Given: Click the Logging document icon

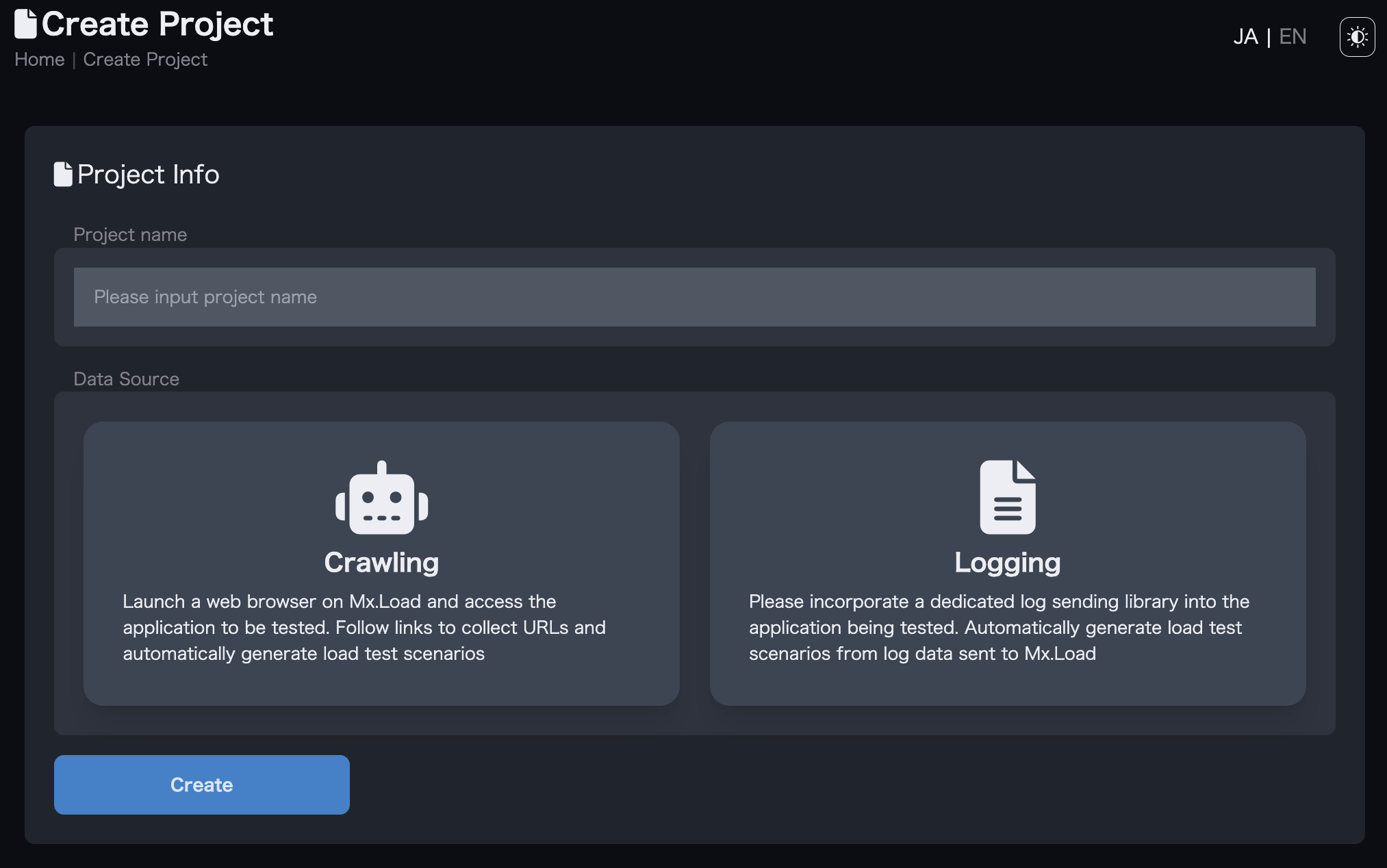Looking at the screenshot, I should (x=1007, y=497).
